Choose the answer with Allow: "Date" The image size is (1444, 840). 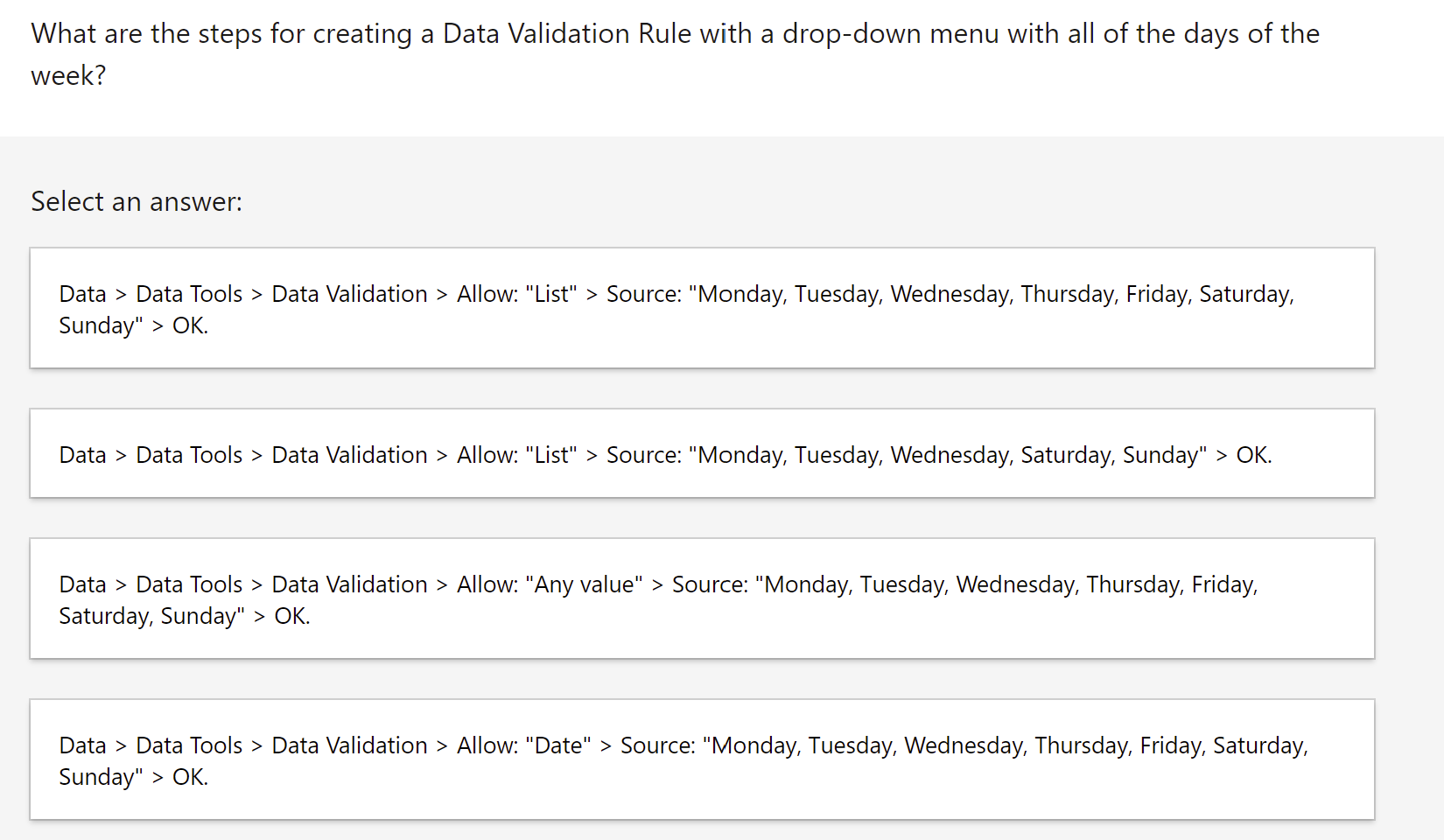point(702,759)
